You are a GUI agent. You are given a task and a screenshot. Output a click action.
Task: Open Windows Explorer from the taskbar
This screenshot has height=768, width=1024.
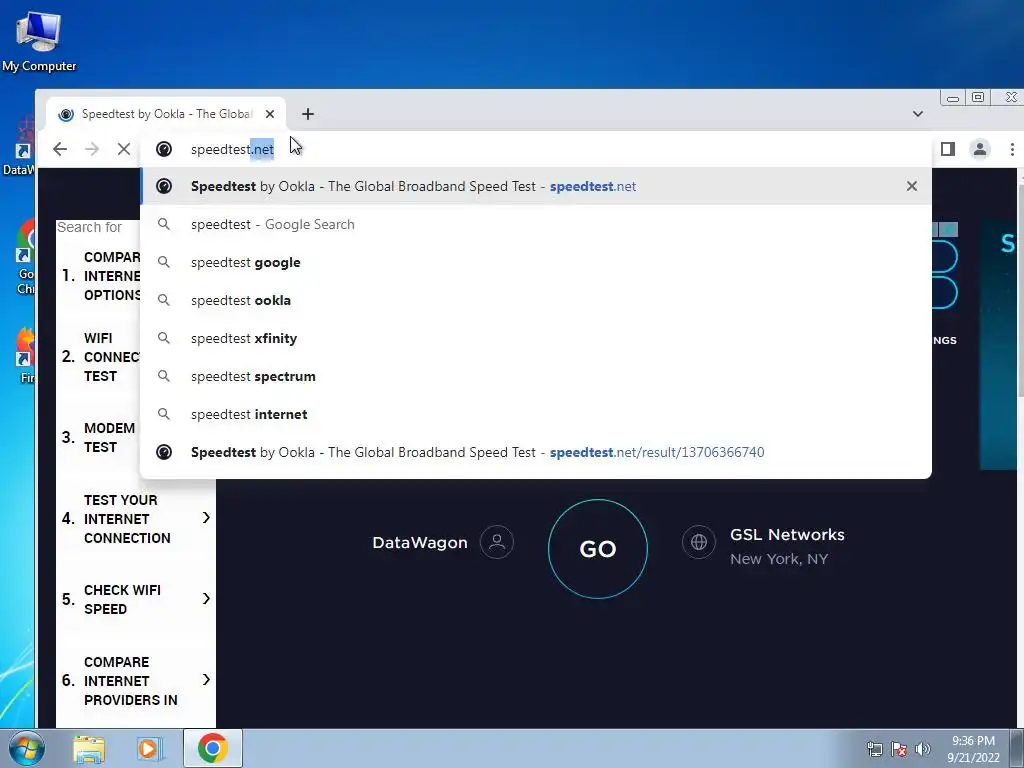(89, 748)
